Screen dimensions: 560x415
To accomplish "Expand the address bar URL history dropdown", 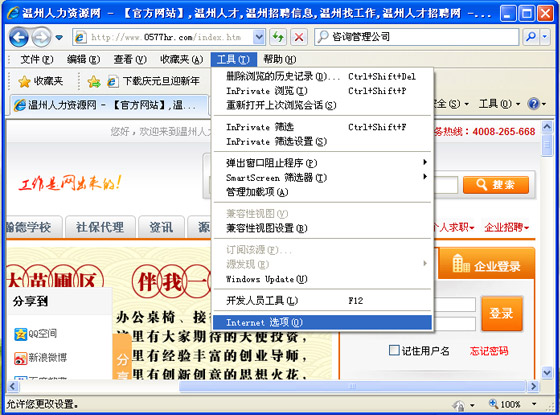I will (x=259, y=37).
